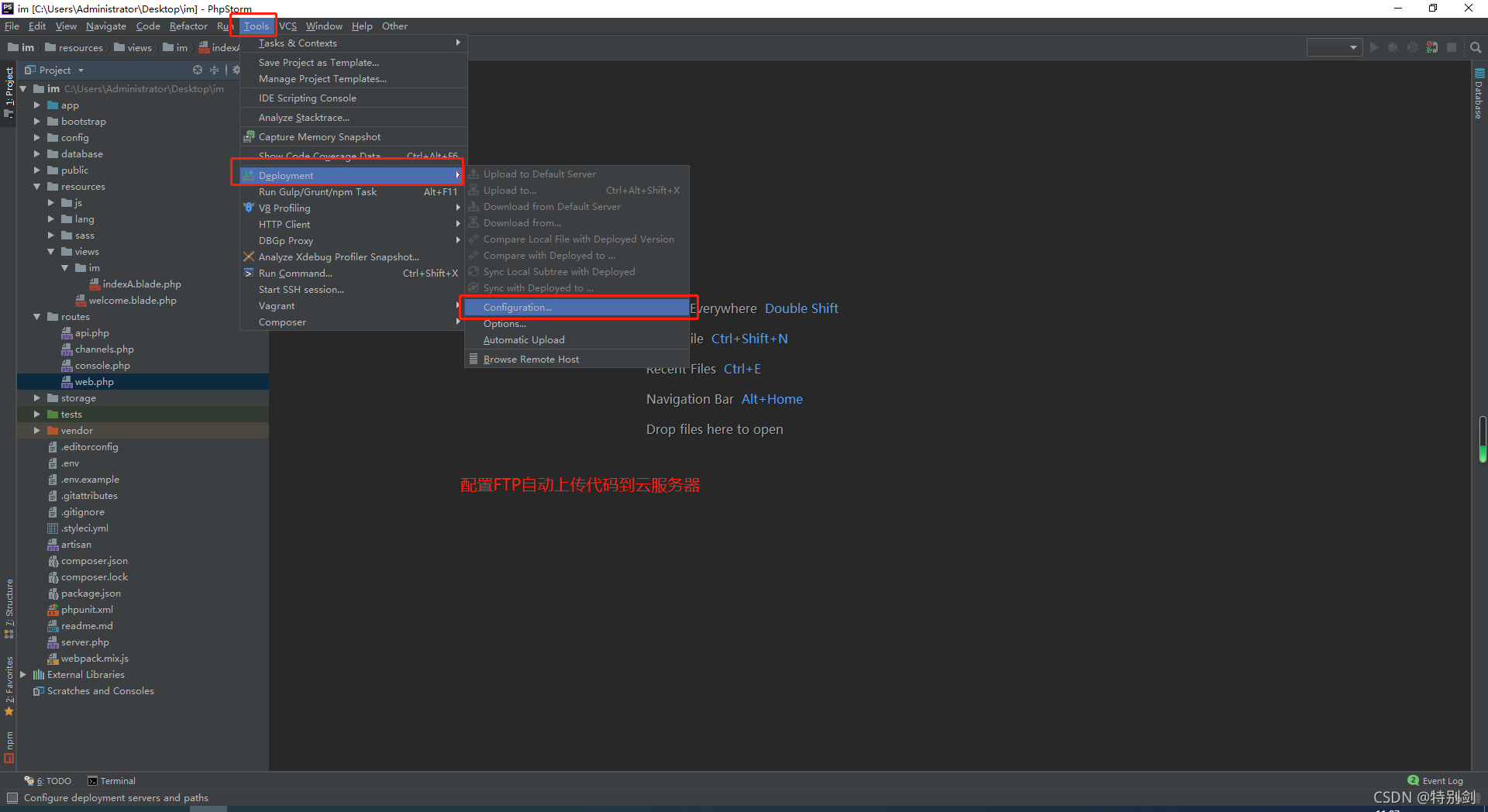Select channels.php in project tree
This screenshot has height=812, width=1488.
click(x=104, y=349)
